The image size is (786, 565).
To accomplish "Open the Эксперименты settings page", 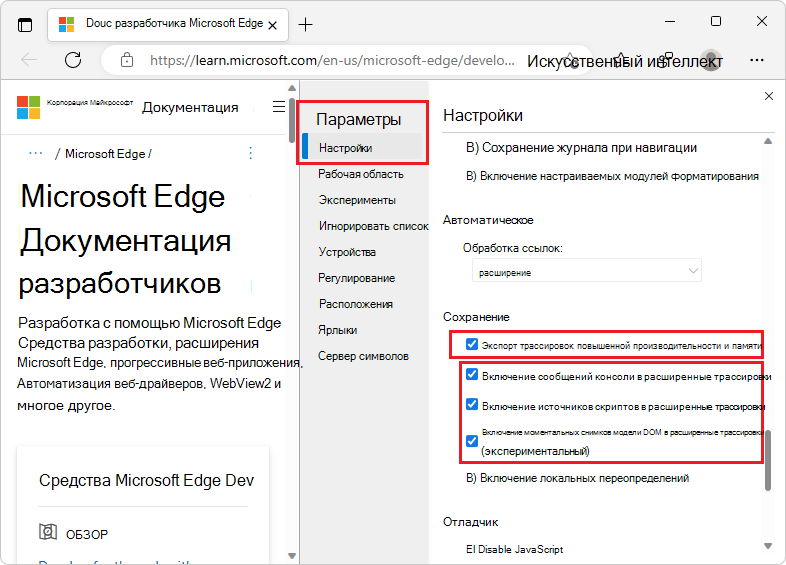I will (x=357, y=200).
